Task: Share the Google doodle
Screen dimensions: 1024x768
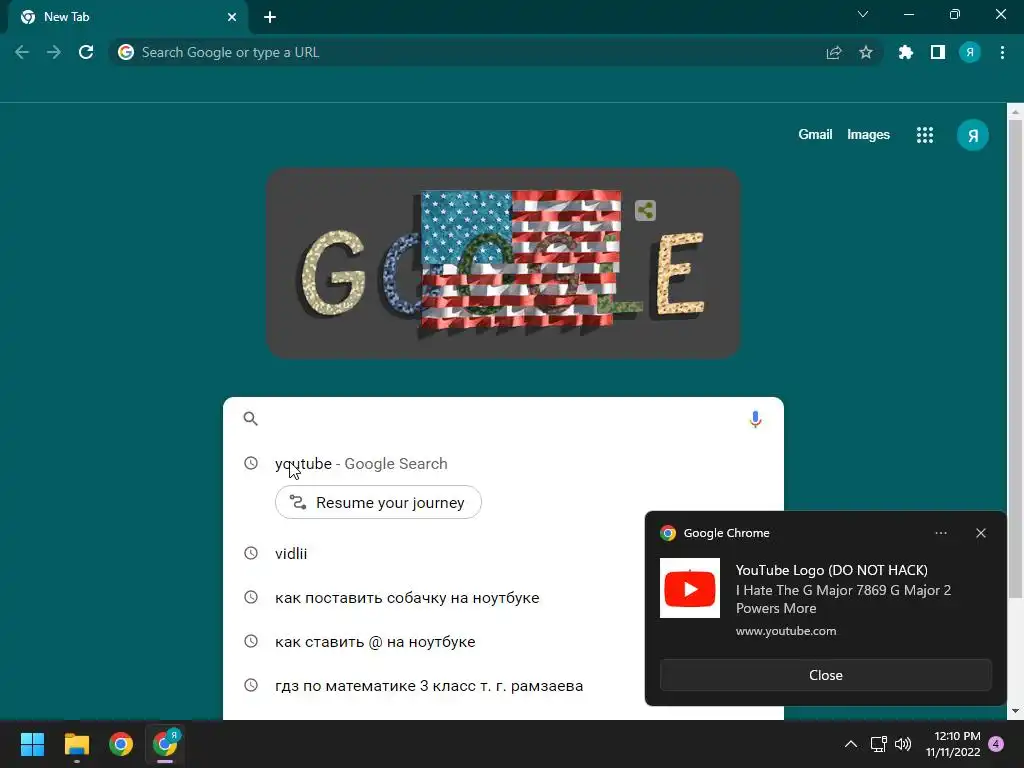Action: [645, 210]
